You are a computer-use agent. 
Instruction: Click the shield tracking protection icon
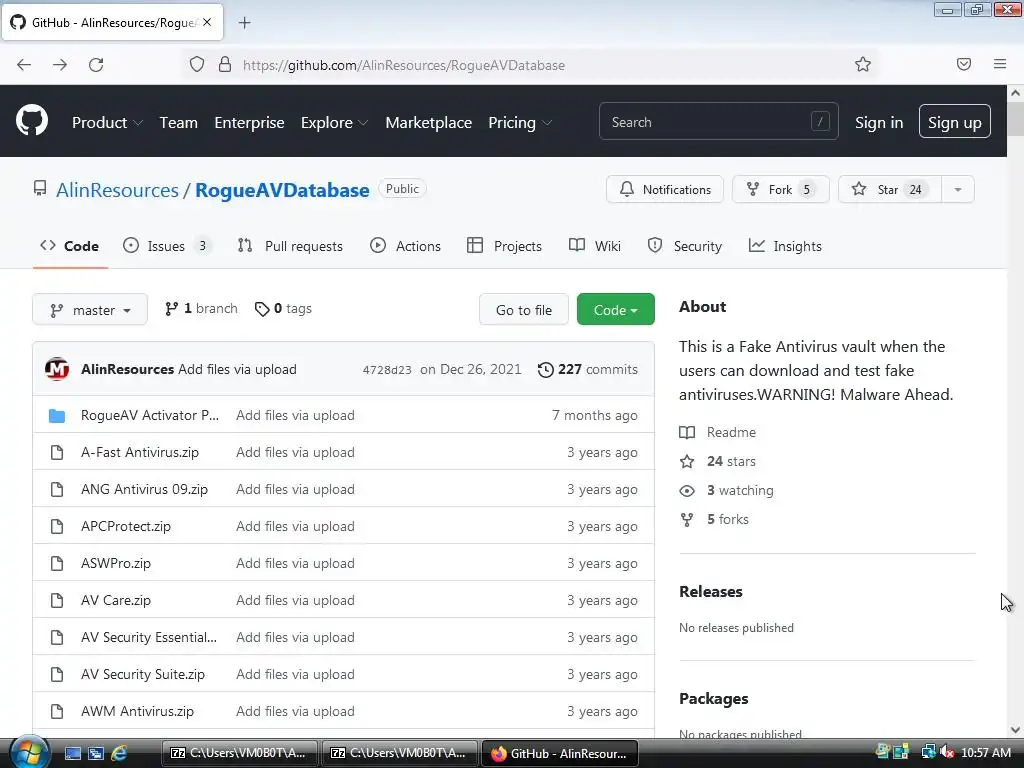tap(197, 64)
